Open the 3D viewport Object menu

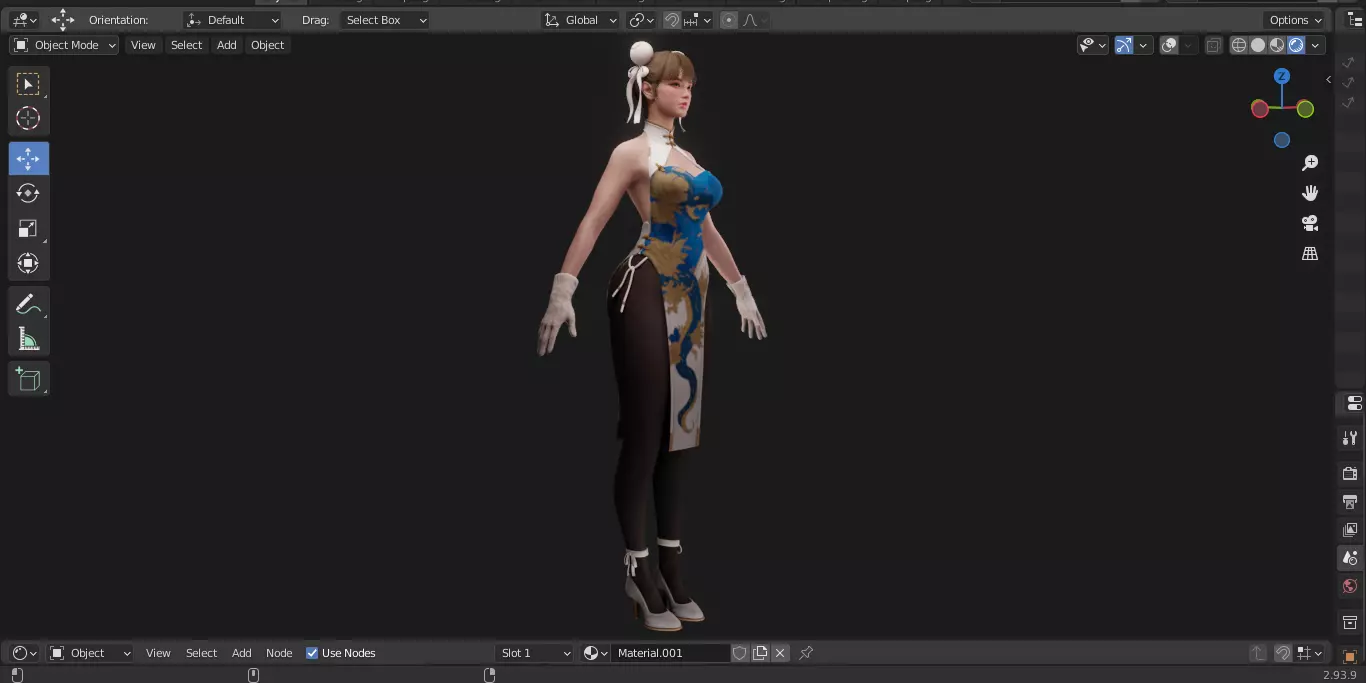[x=267, y=45]
